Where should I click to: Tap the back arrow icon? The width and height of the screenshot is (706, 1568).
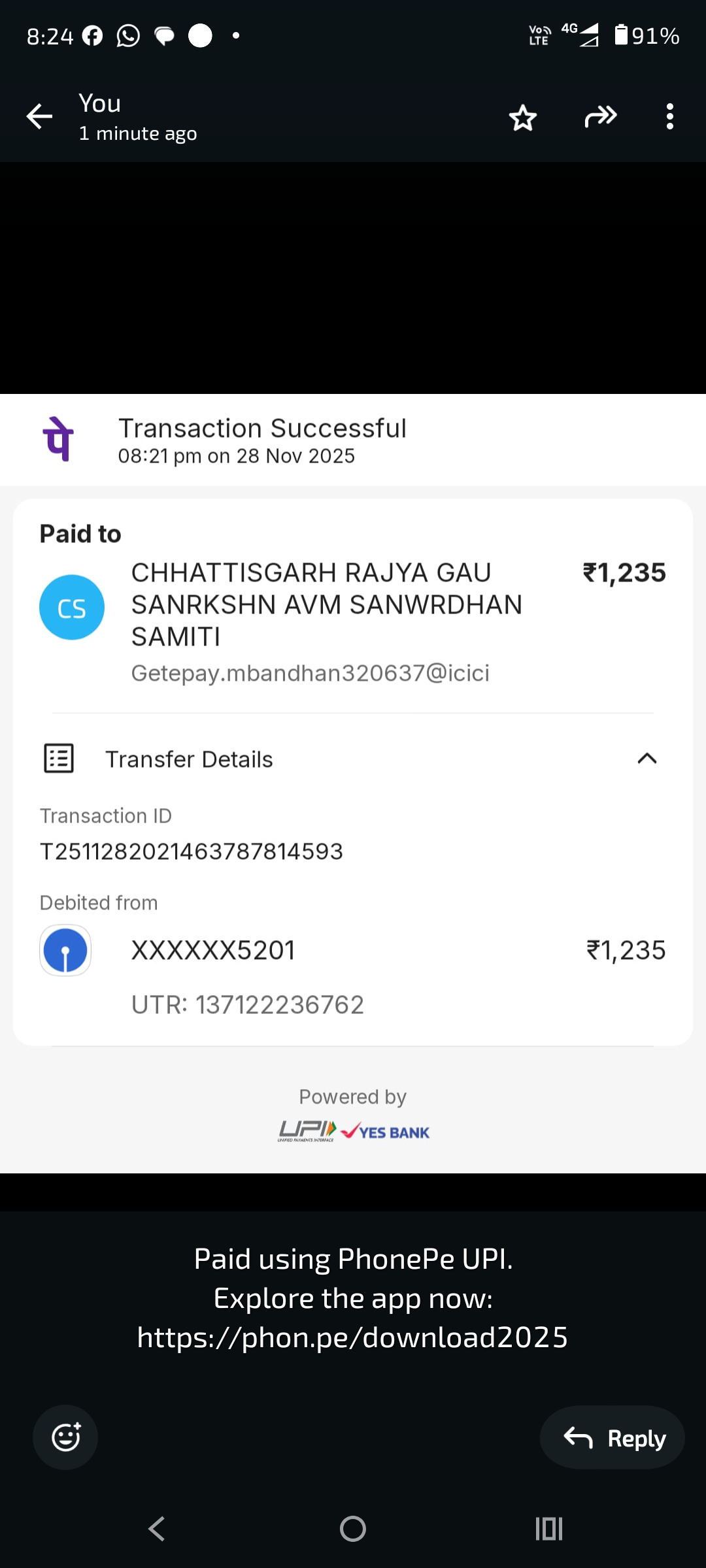pos(39,117)
